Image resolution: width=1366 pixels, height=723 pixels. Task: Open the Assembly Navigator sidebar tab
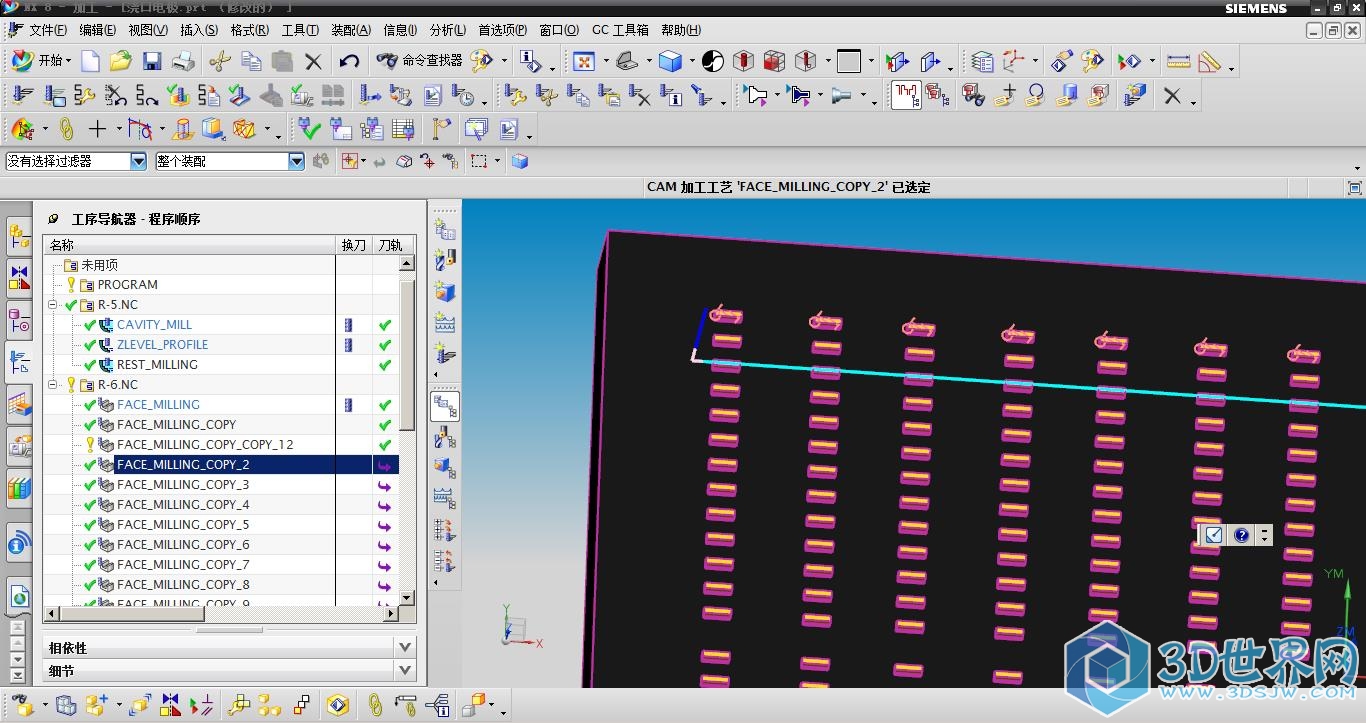[x=19, y=236]
